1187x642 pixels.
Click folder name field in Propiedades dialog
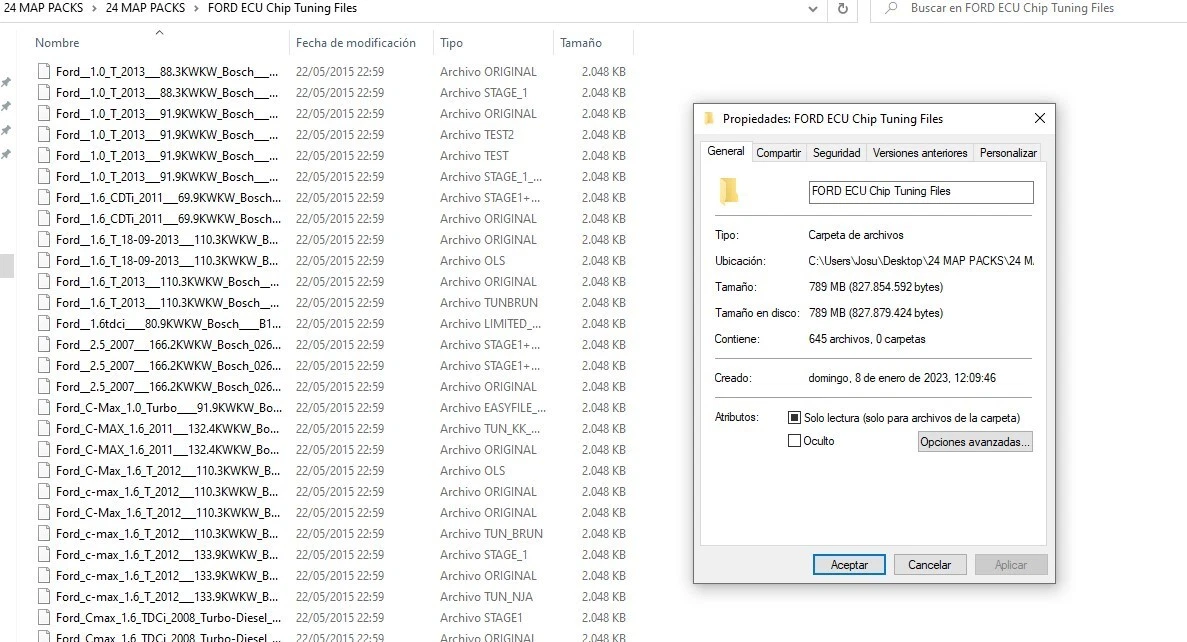coord(921,192)
